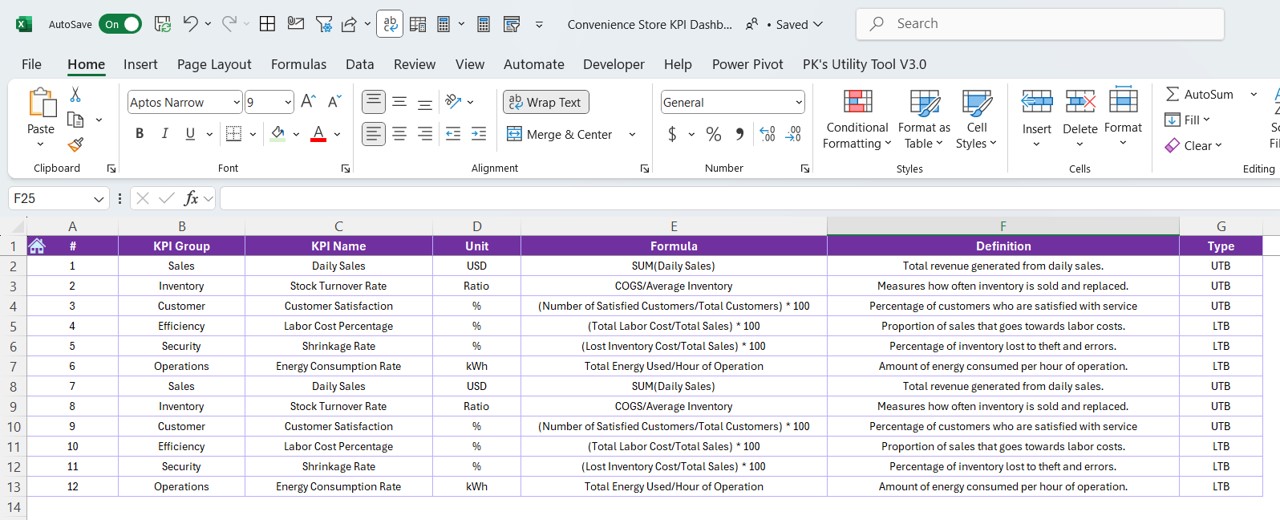Toggle the quick access abc wrap icon
This screenshot has width=1280, height=520.
click(x=390, y=24)
